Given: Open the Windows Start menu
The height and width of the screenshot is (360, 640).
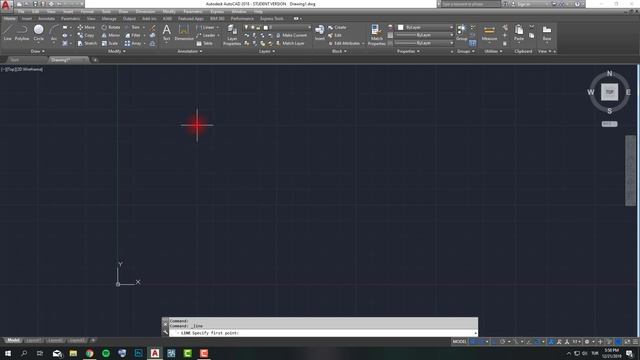Looking at the screenshot, I should (x=8, y=353).
